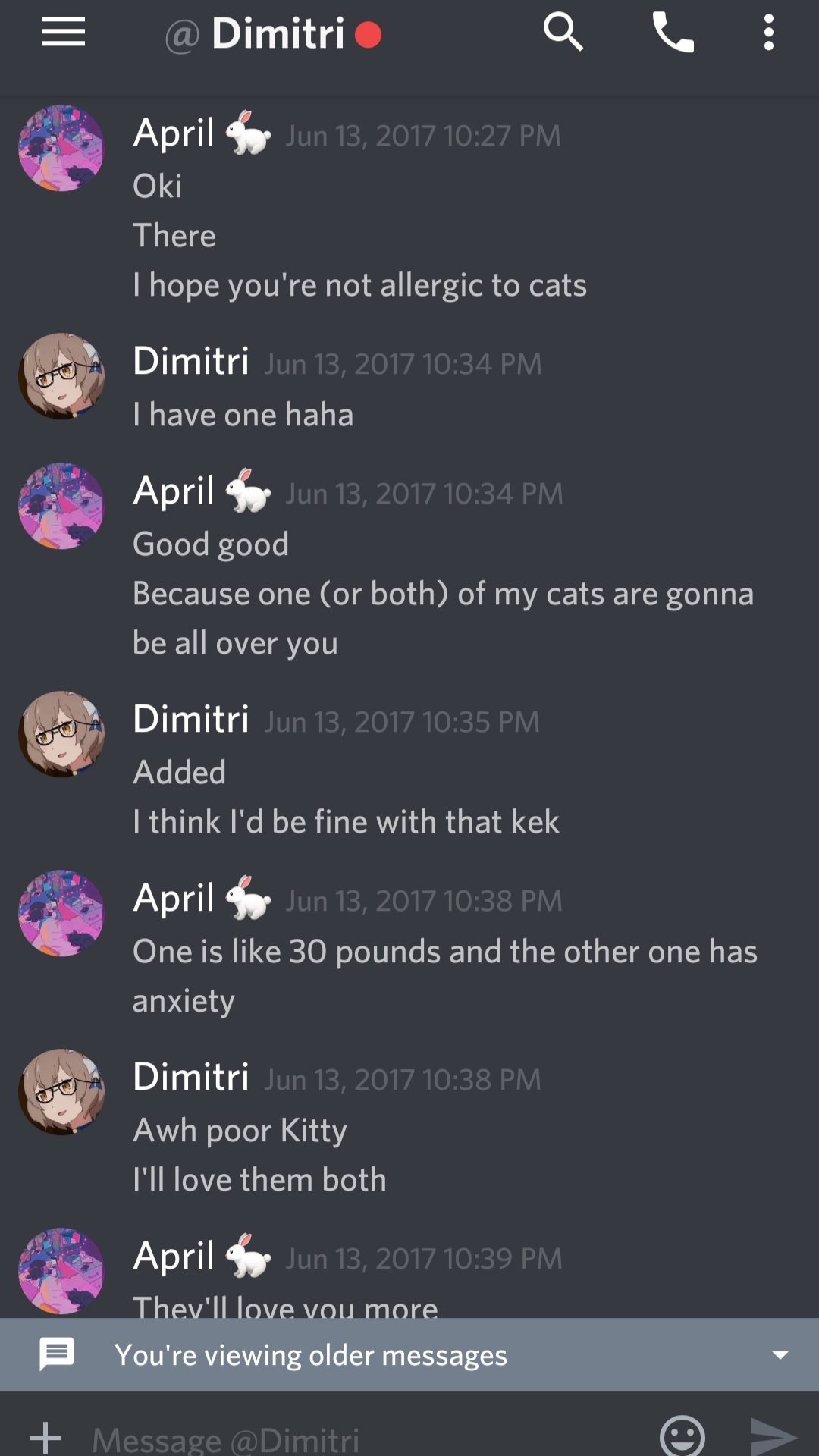This screenshot has width=819, height=1456.
Task: Tap the plus attachment icon
Action: pyautogui.click(x=45, y=1436)
